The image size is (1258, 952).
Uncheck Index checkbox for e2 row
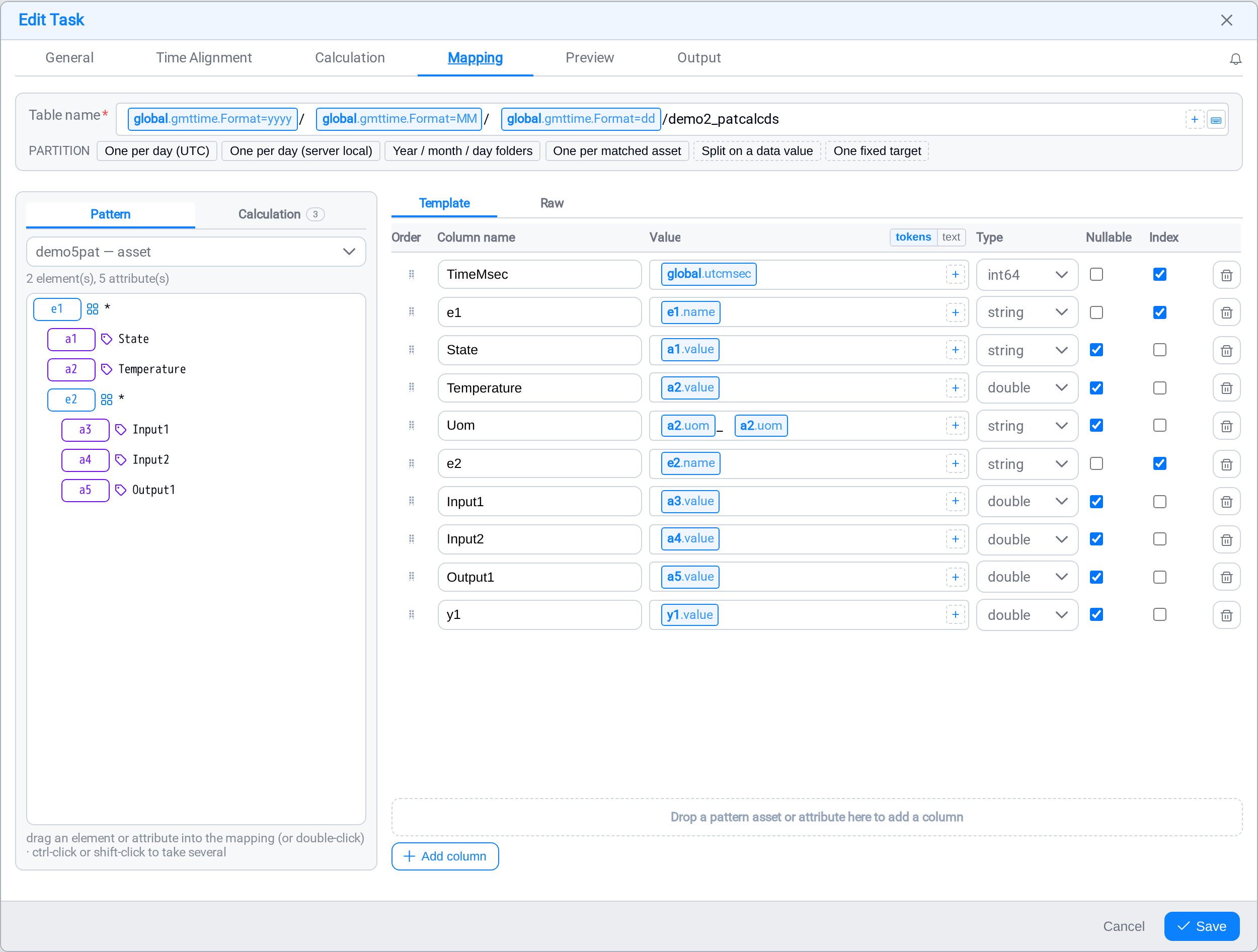point(1159,463)
